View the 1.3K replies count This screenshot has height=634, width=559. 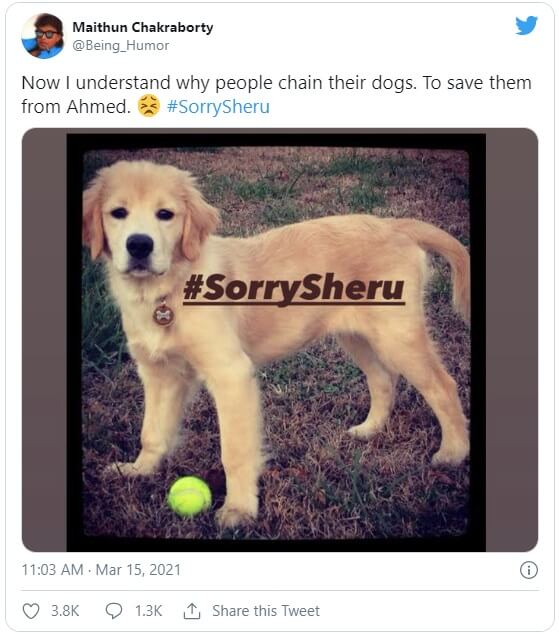(148, 611)
